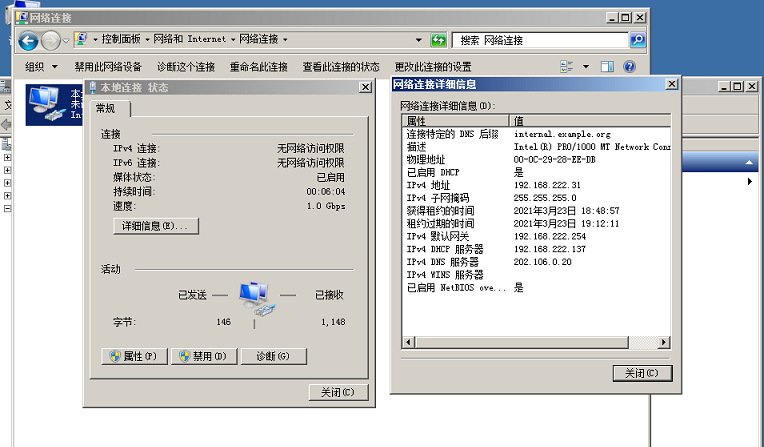Click the 网络和 Internet breadcrumb
This screenshot has width=764, height=447.
[190, 39]
